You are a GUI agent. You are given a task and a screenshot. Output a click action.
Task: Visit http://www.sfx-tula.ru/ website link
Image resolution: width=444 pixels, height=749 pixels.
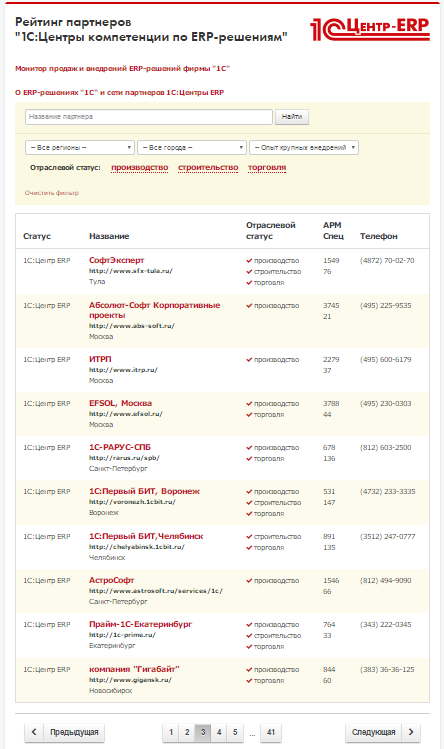[130, 271]
